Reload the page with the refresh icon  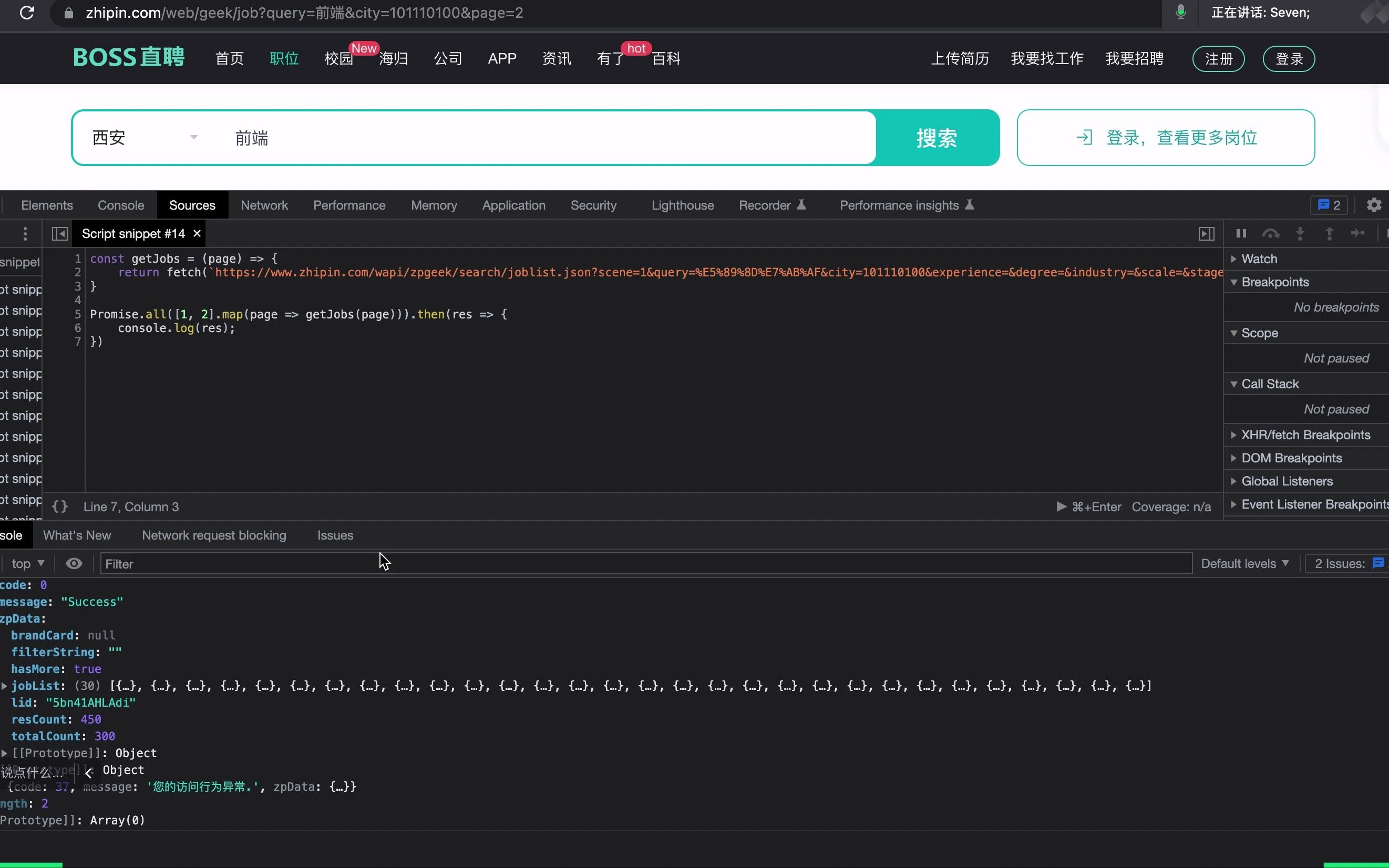tap(27, 13)
